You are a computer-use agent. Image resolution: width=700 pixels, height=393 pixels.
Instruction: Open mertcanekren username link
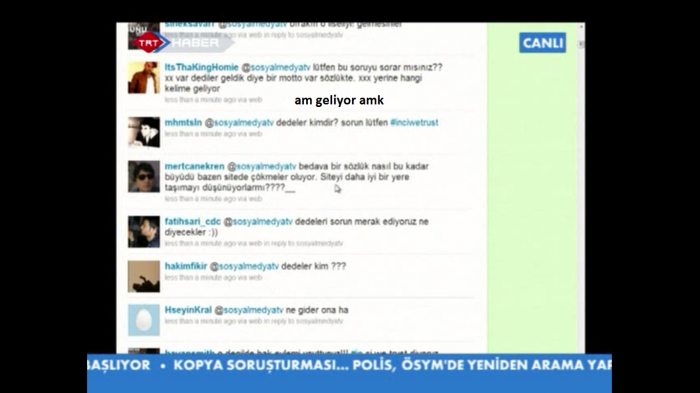(194, 166)
